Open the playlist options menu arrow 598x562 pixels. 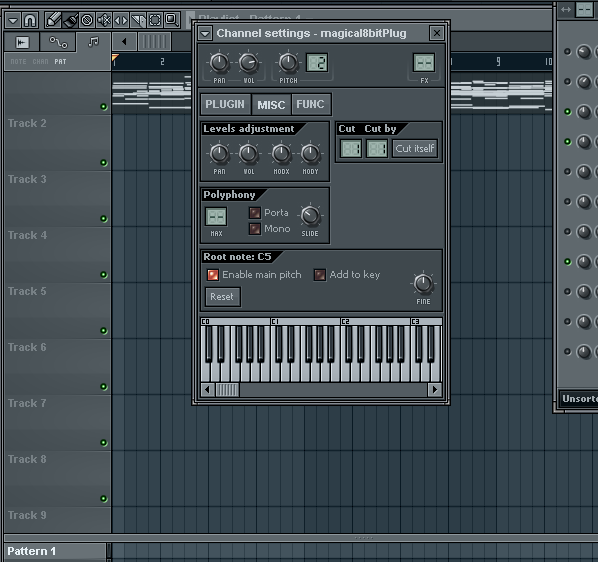coord(13,20)
